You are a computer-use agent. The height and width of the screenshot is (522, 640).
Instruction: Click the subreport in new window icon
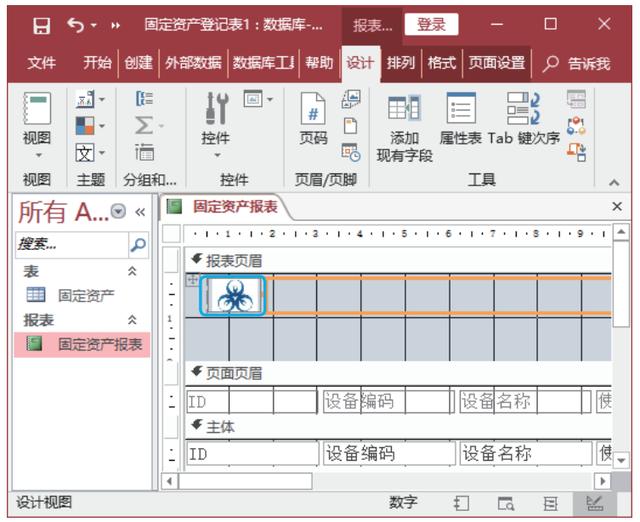click(x=576, y=99)
